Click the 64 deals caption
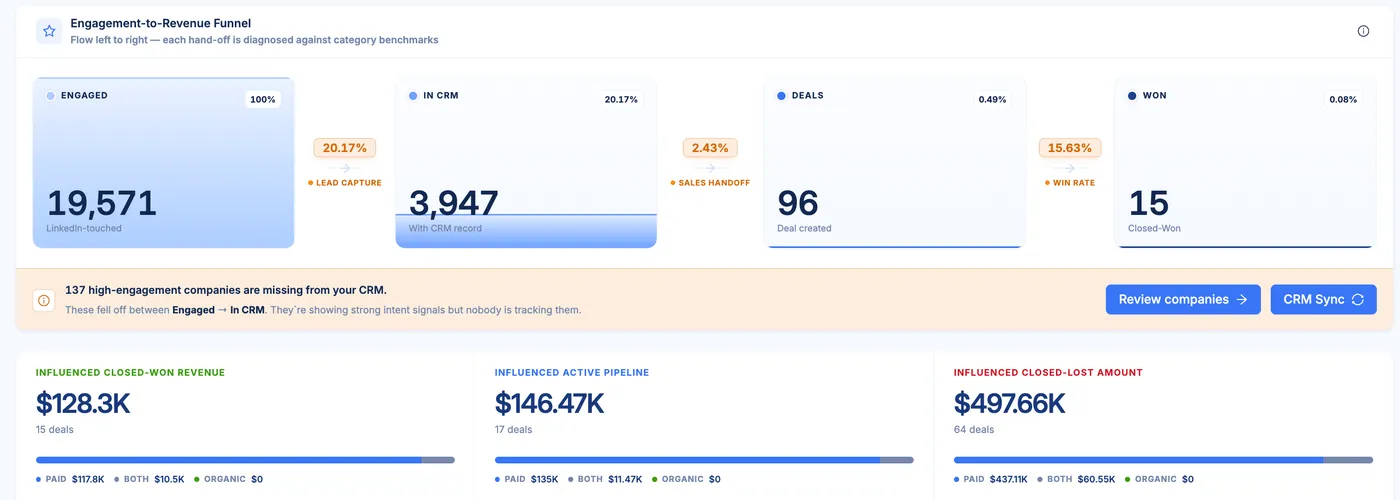1400x500 pixels. [x=974, y=430]
